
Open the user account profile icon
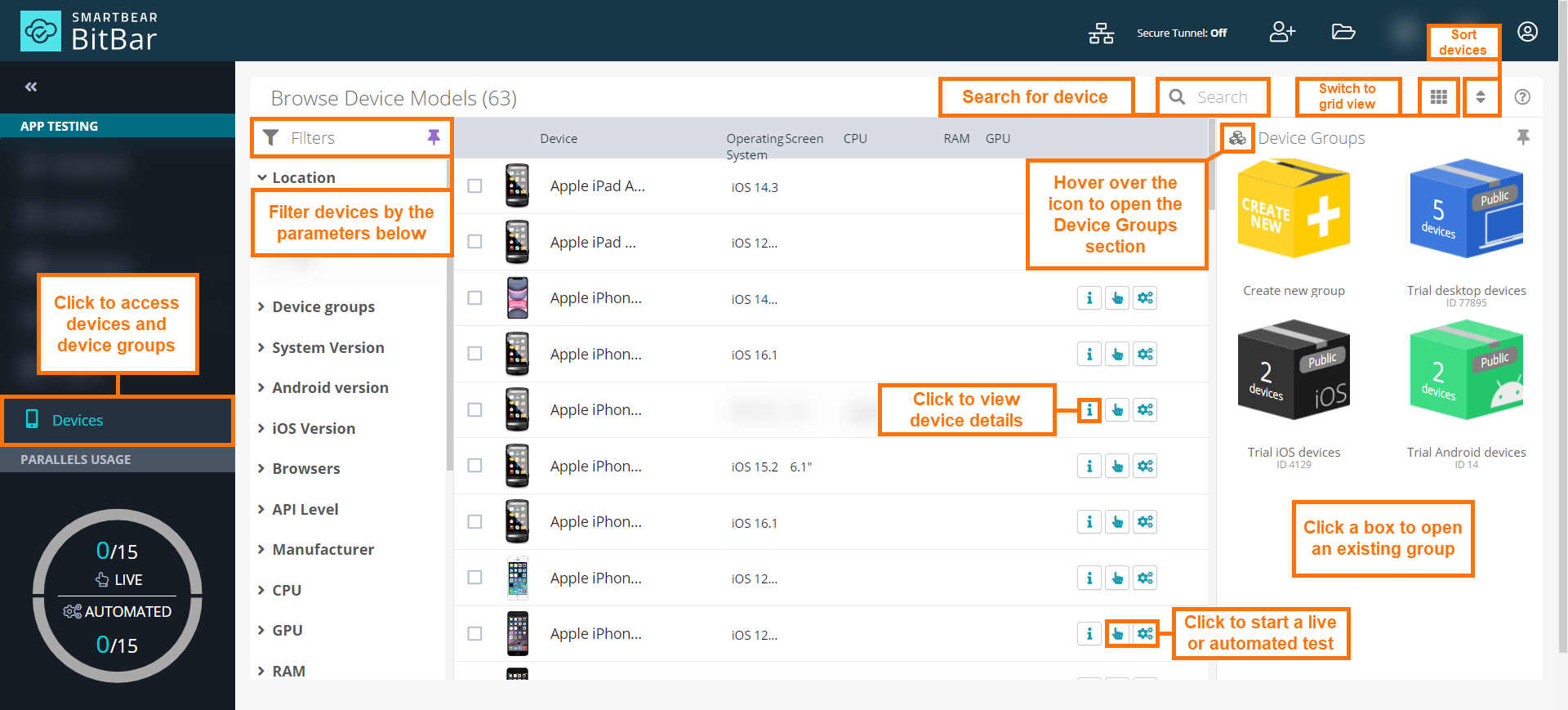coord(1527,32)
